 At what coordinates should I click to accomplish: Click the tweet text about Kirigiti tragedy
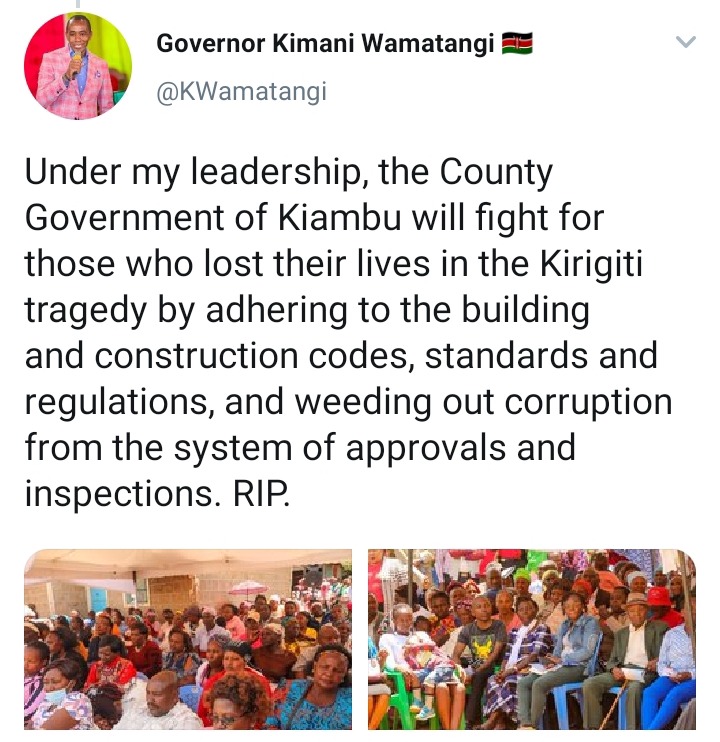click(x=348, y=333)
